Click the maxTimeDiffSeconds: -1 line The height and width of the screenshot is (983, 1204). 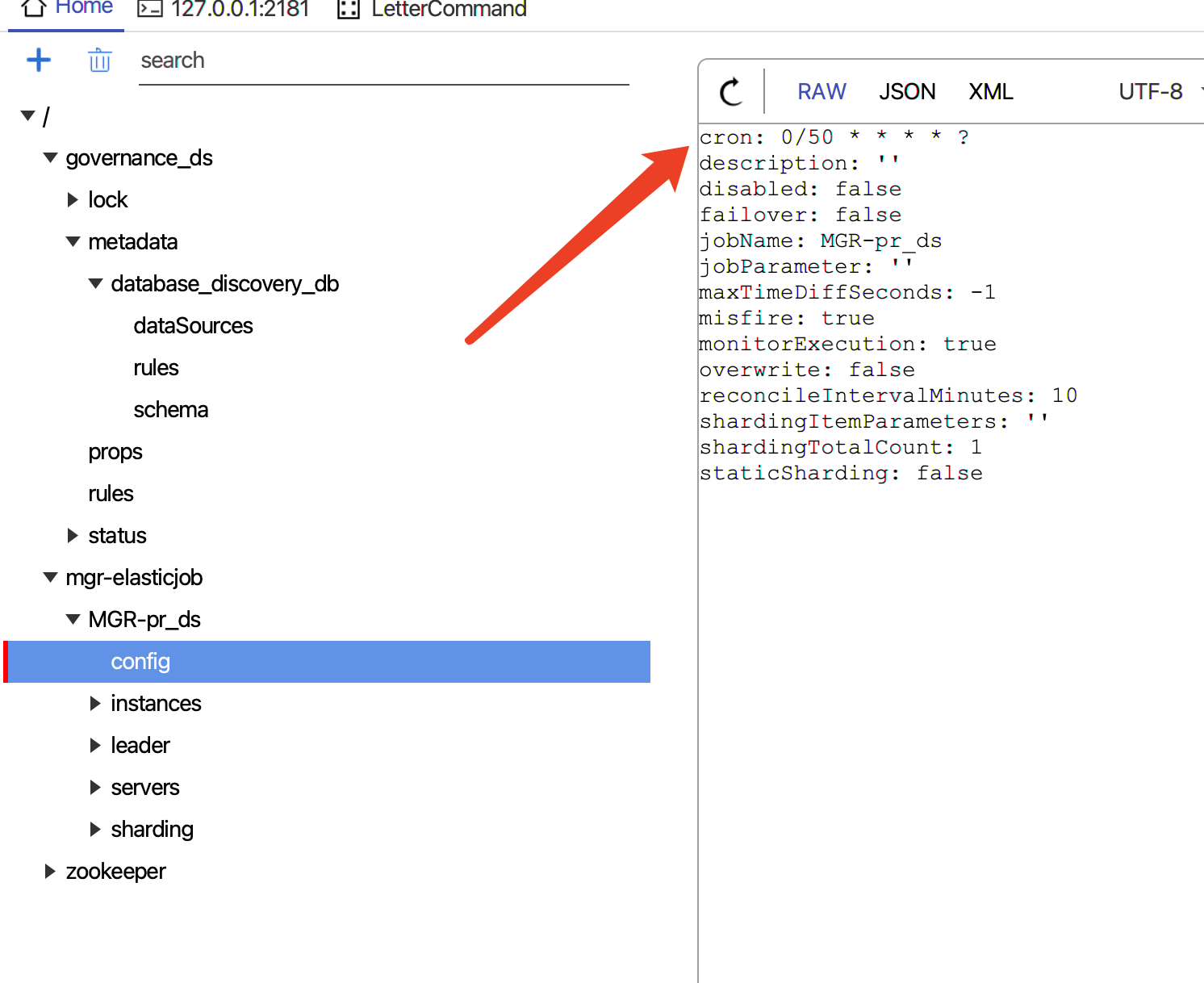point(847,292)
